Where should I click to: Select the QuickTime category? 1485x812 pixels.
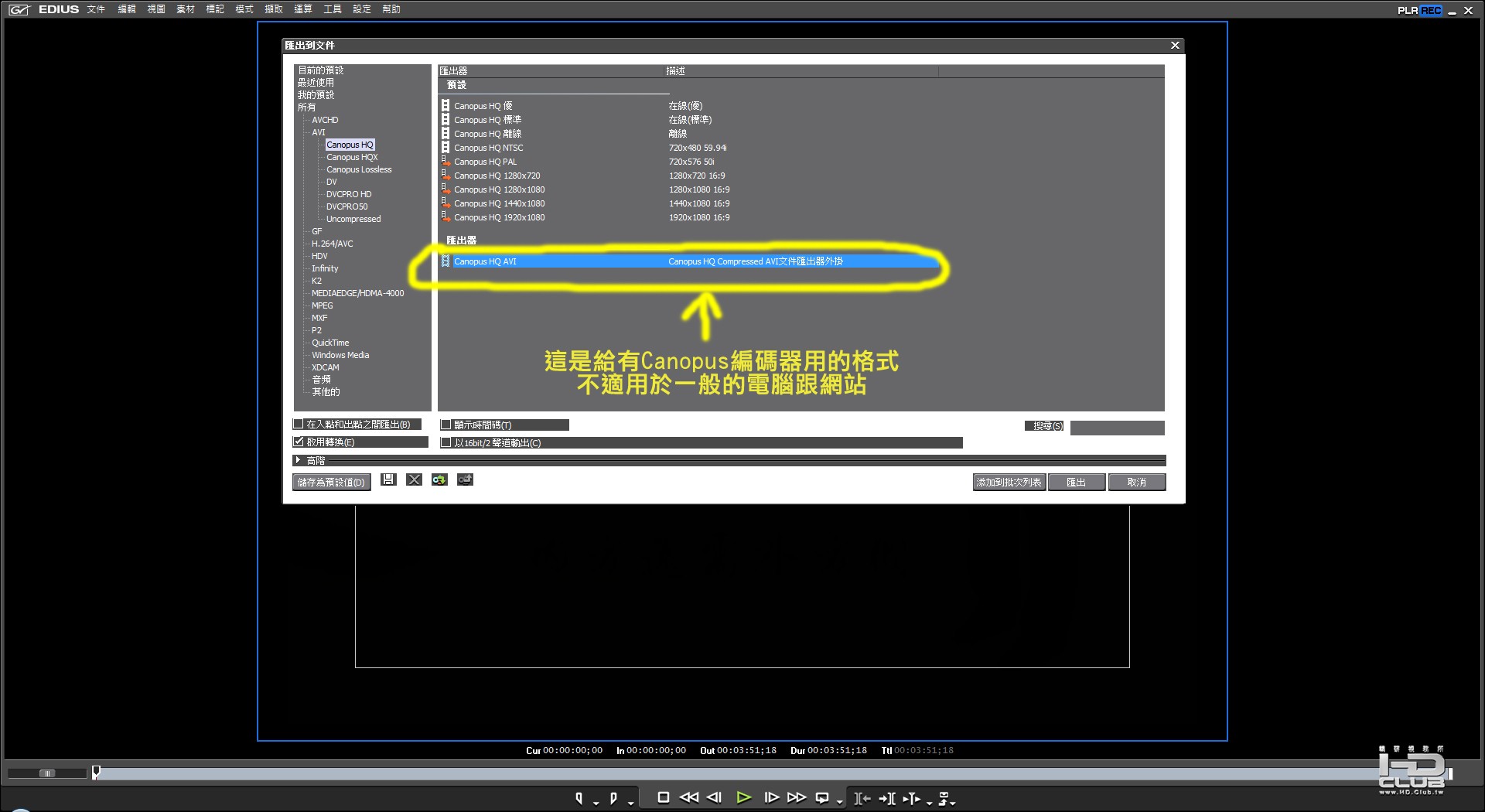(x=330, y=343)
